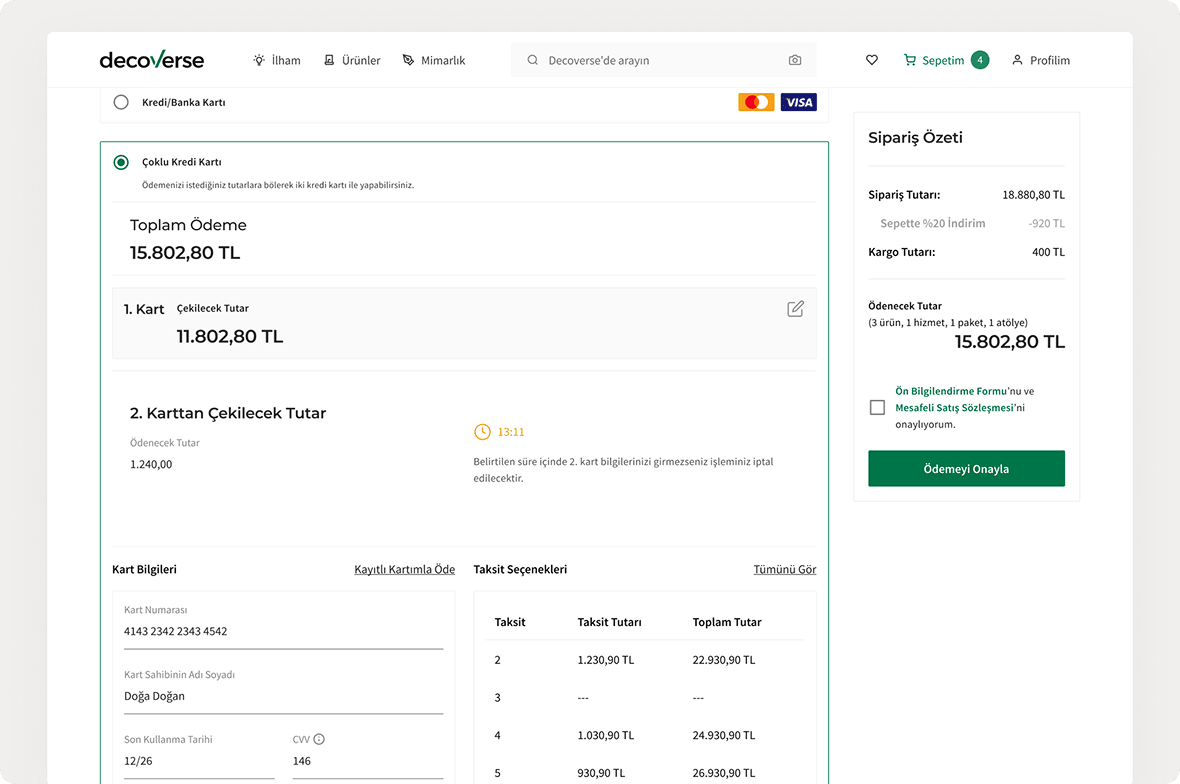This screenshot has width=1180, height=784.
Task: Edit the 1. Kart amount with the pencil icon
Action: coord(795,309)
